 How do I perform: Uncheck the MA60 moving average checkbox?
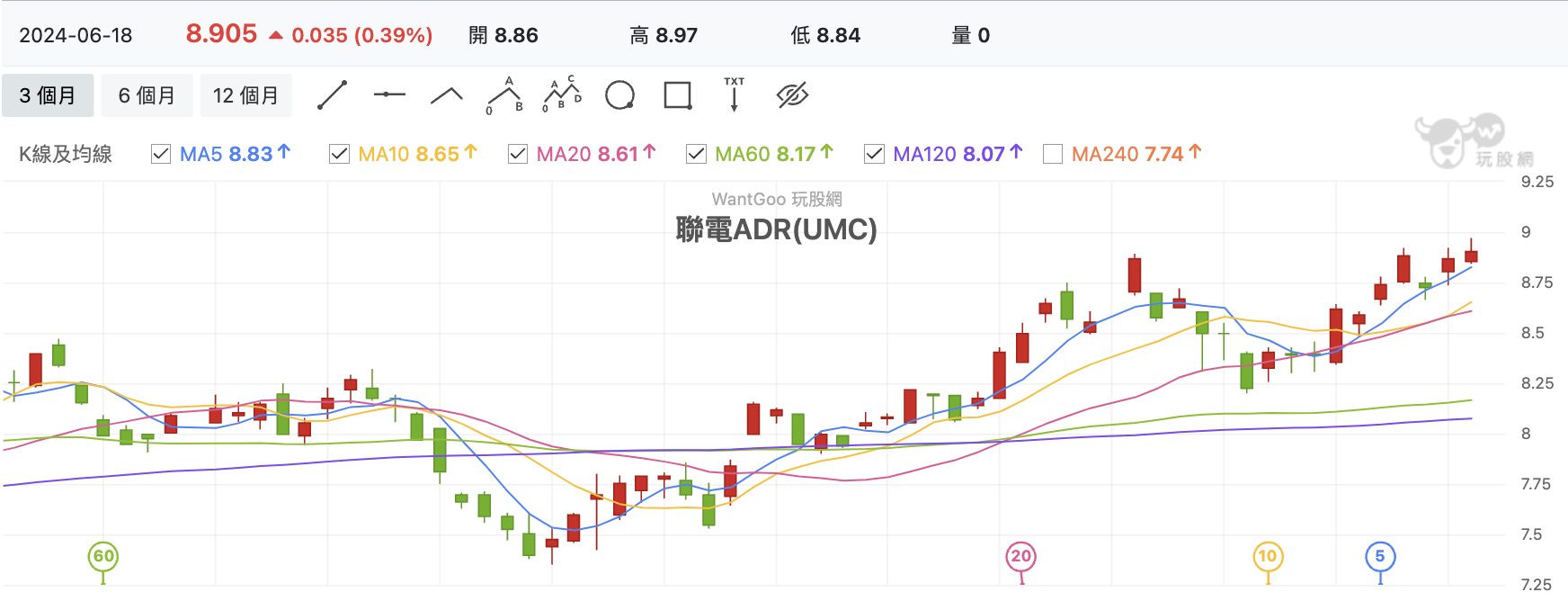[x=696, y=154]
